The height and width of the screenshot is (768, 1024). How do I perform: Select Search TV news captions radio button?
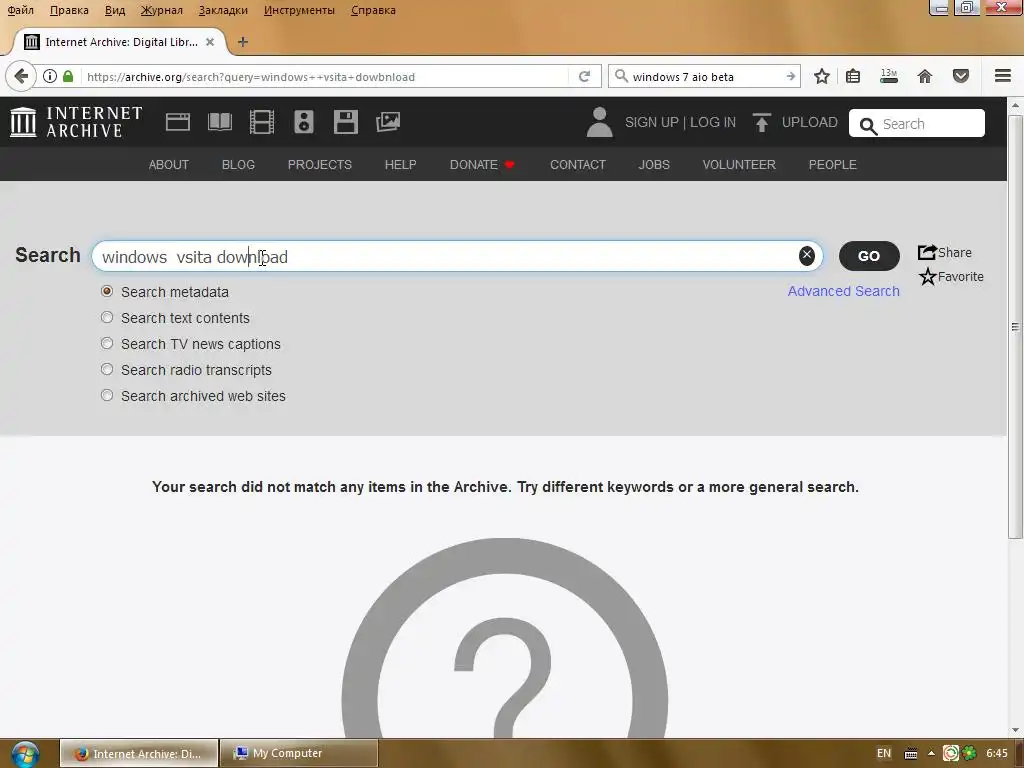coord(107,344)
